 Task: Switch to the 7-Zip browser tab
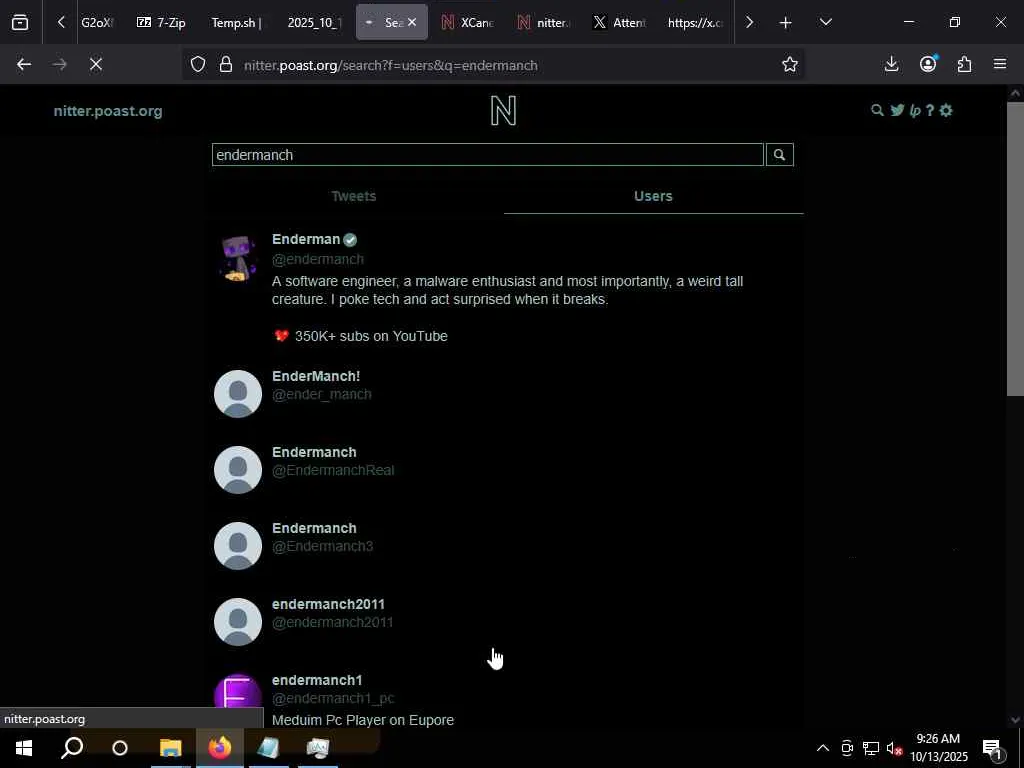161,22
